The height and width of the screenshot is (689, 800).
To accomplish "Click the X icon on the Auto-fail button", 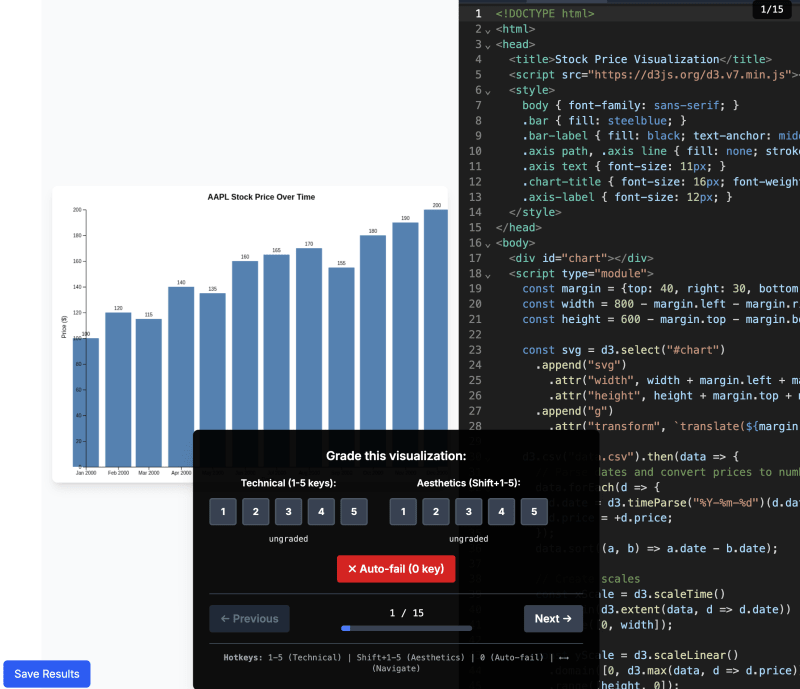I will coord(355,569).
